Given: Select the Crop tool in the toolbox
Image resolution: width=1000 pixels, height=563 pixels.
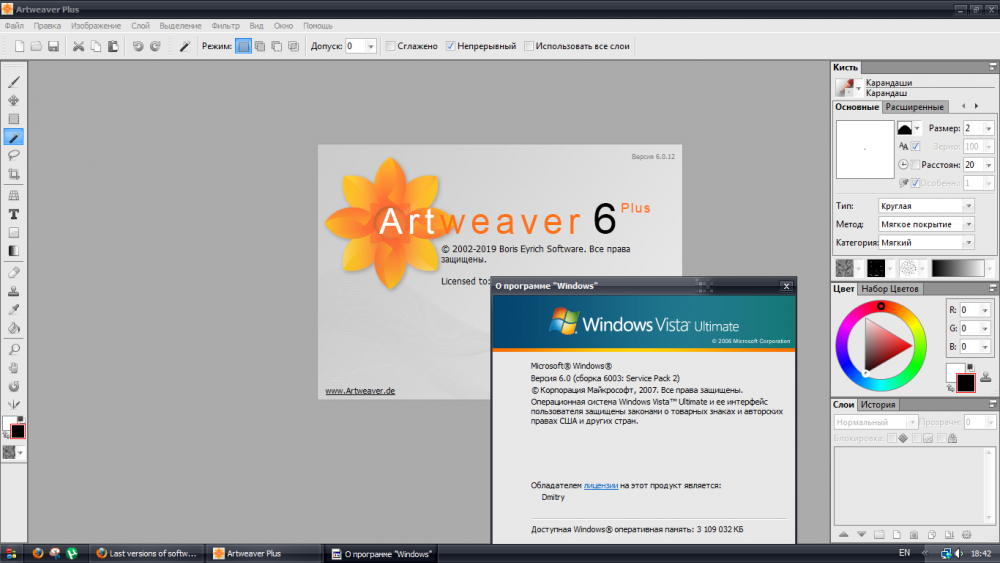Looking at the screenshot, I should point(14,174).
